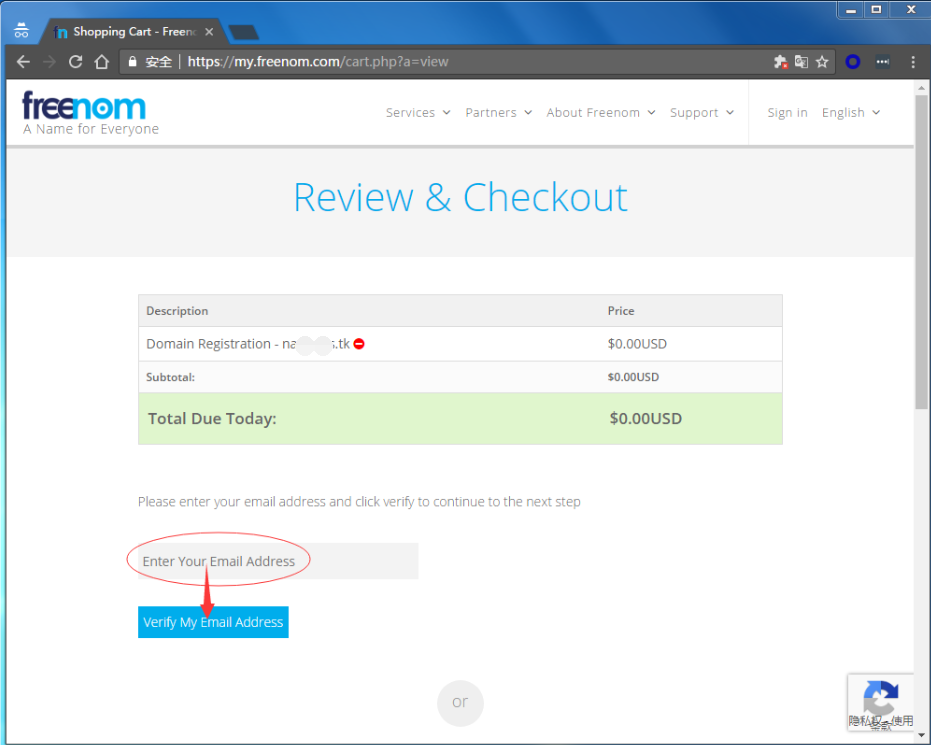Click the address bar URL

click(x=318, y=62)
